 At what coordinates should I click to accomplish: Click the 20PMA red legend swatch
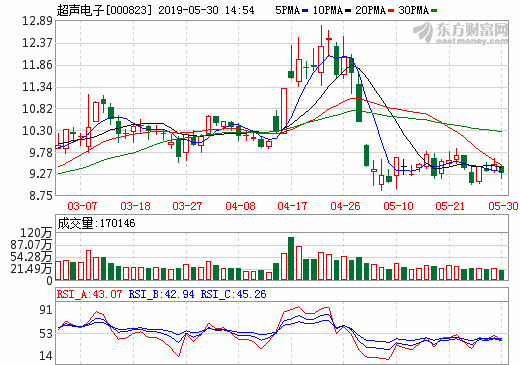pos(391,11)
